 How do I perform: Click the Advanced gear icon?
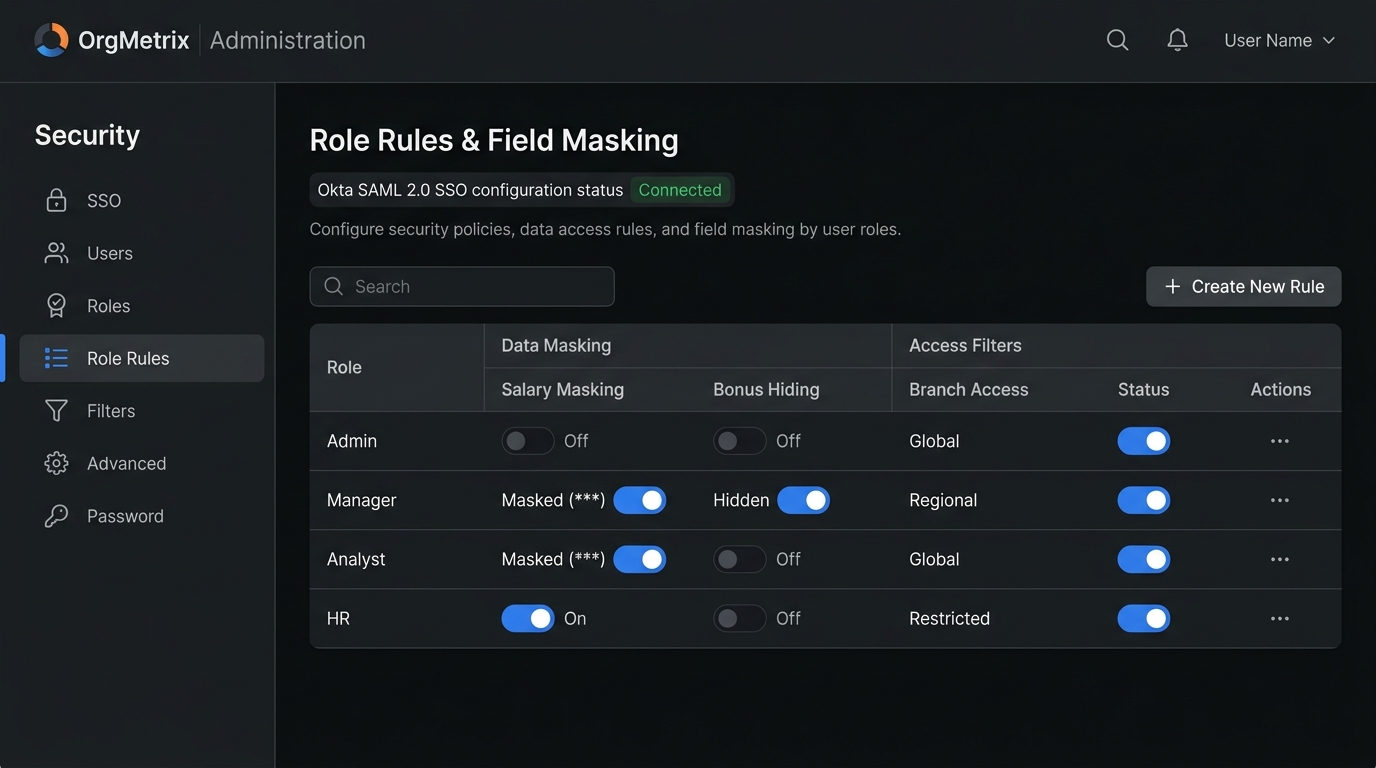(x=57, y=463)
